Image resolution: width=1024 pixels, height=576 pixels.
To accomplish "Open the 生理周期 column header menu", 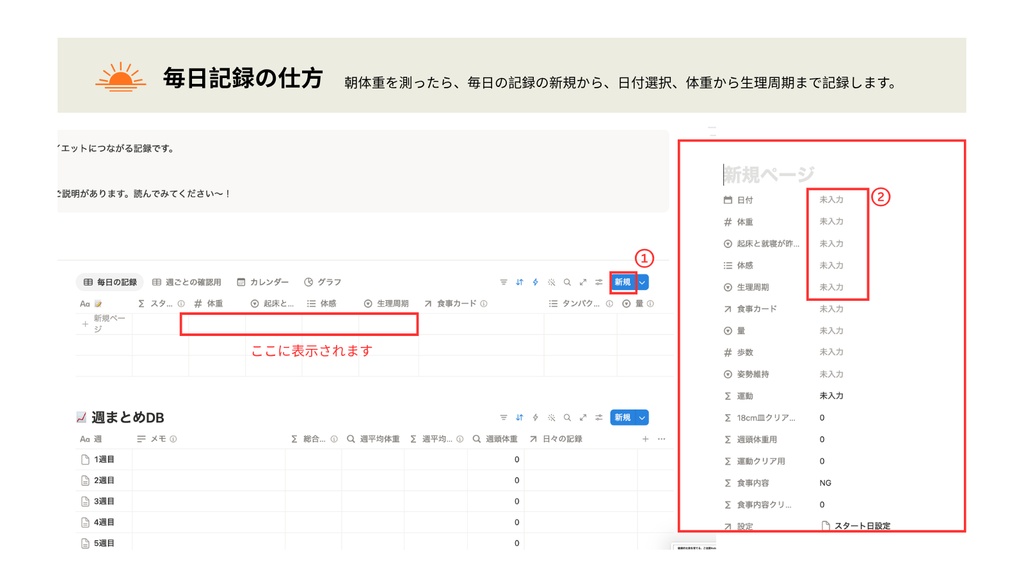I will 386,304.
